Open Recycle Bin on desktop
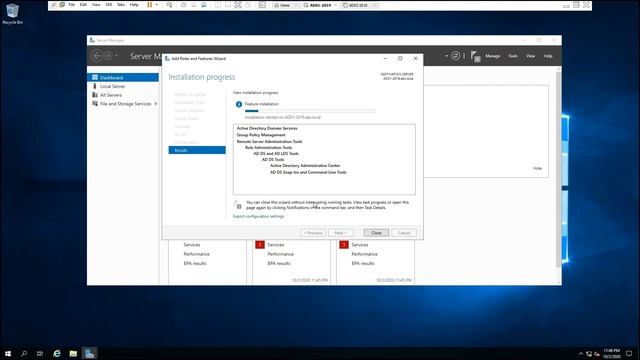 (x=12, y=14)
